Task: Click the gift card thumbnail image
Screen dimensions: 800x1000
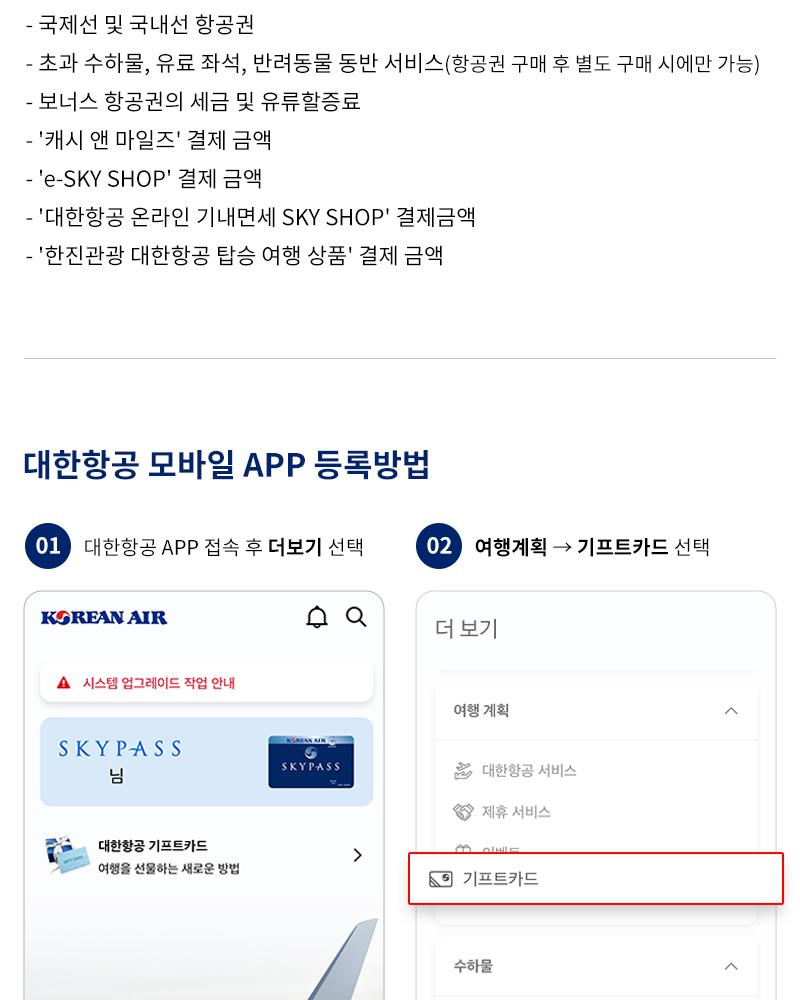Action: [x=67, y=855]
